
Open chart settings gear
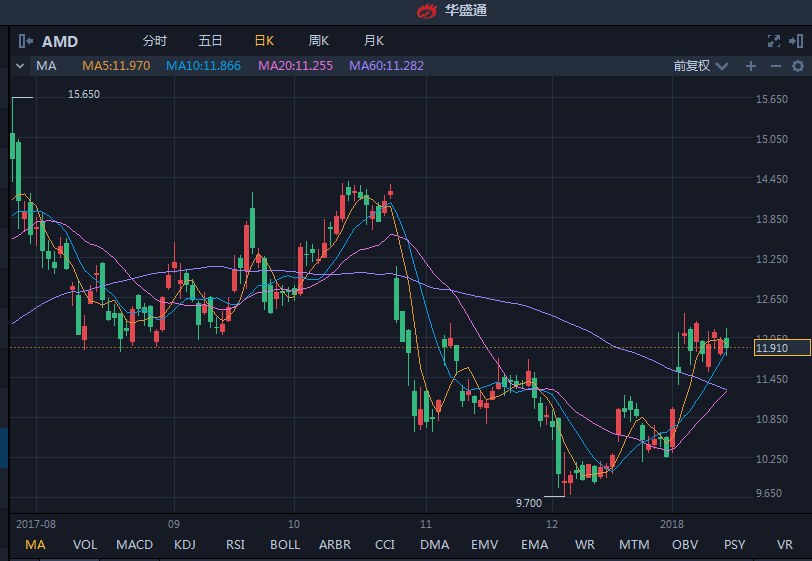point(798,66)
